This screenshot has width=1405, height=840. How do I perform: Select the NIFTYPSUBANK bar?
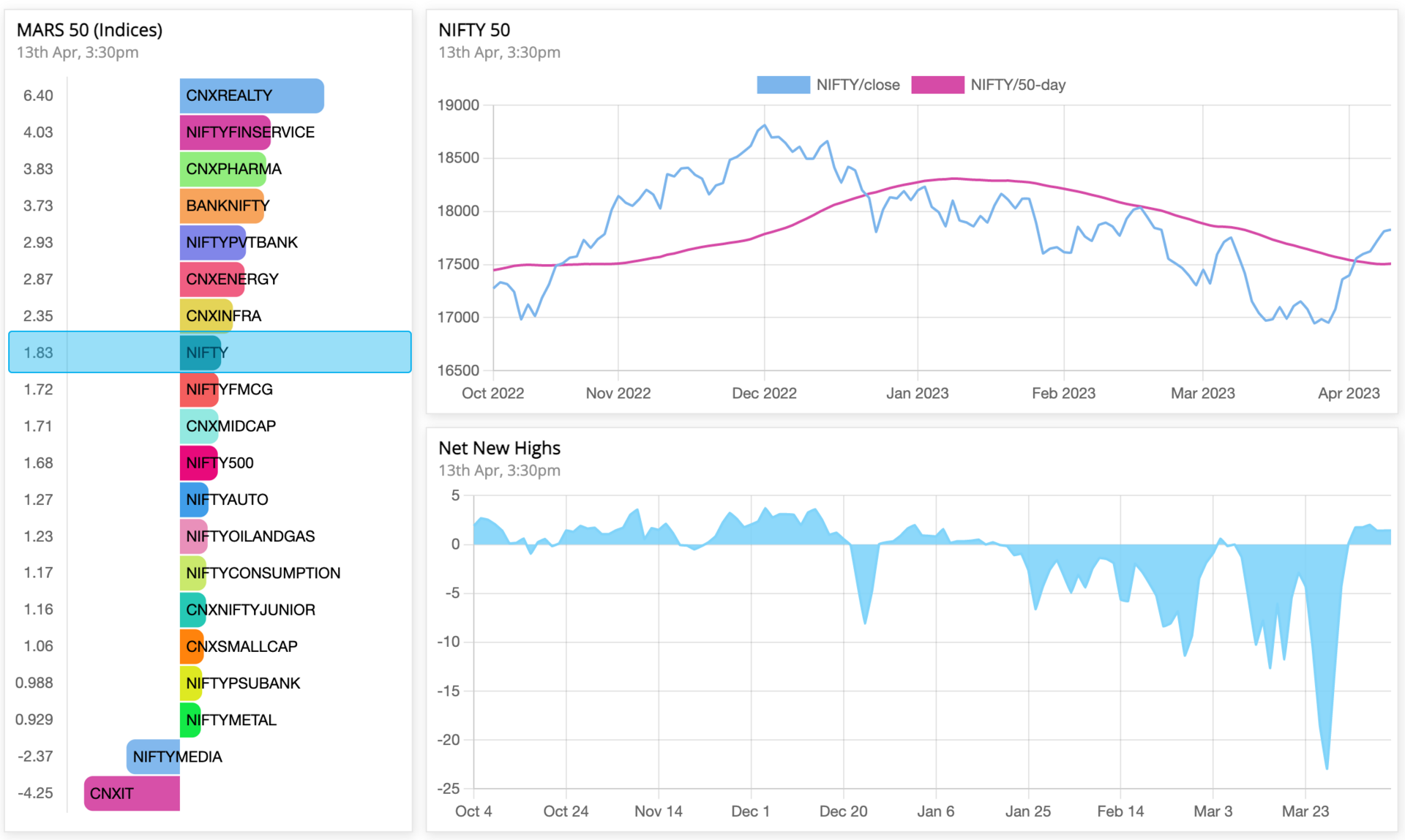pos(191,683)
